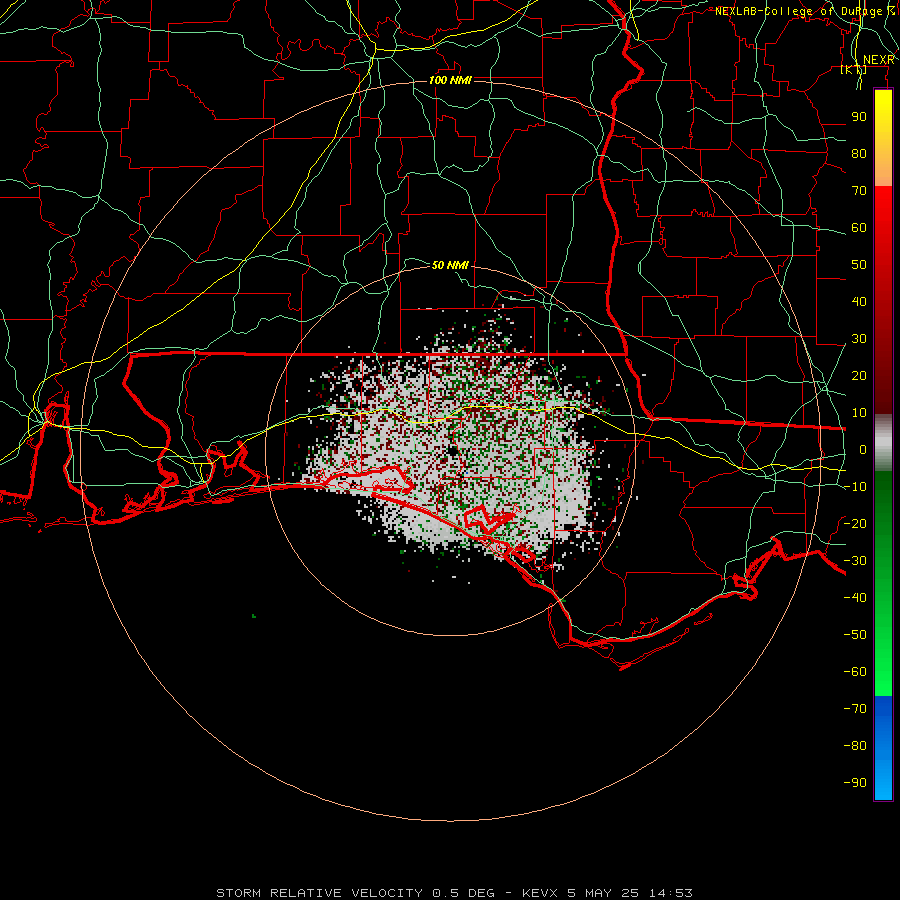This screenshot has width=900, height=900.
Task: Click the 10 value on the velocity scale
Action: tap(859, 413)
